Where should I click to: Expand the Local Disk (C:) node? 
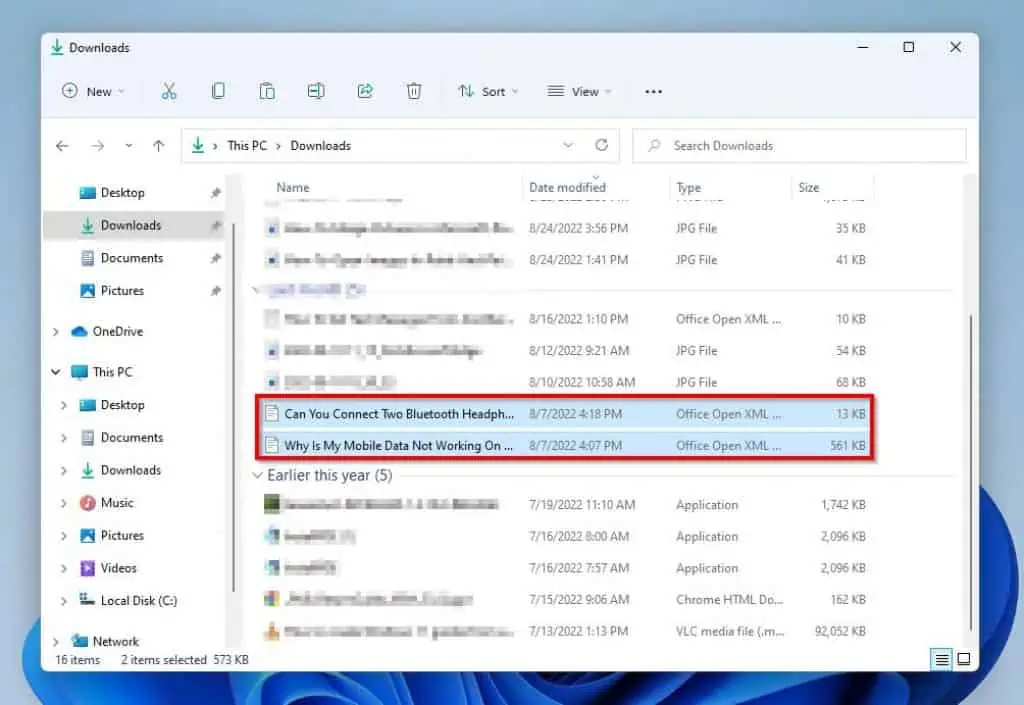pyautogui.click(x=63, y=601)
